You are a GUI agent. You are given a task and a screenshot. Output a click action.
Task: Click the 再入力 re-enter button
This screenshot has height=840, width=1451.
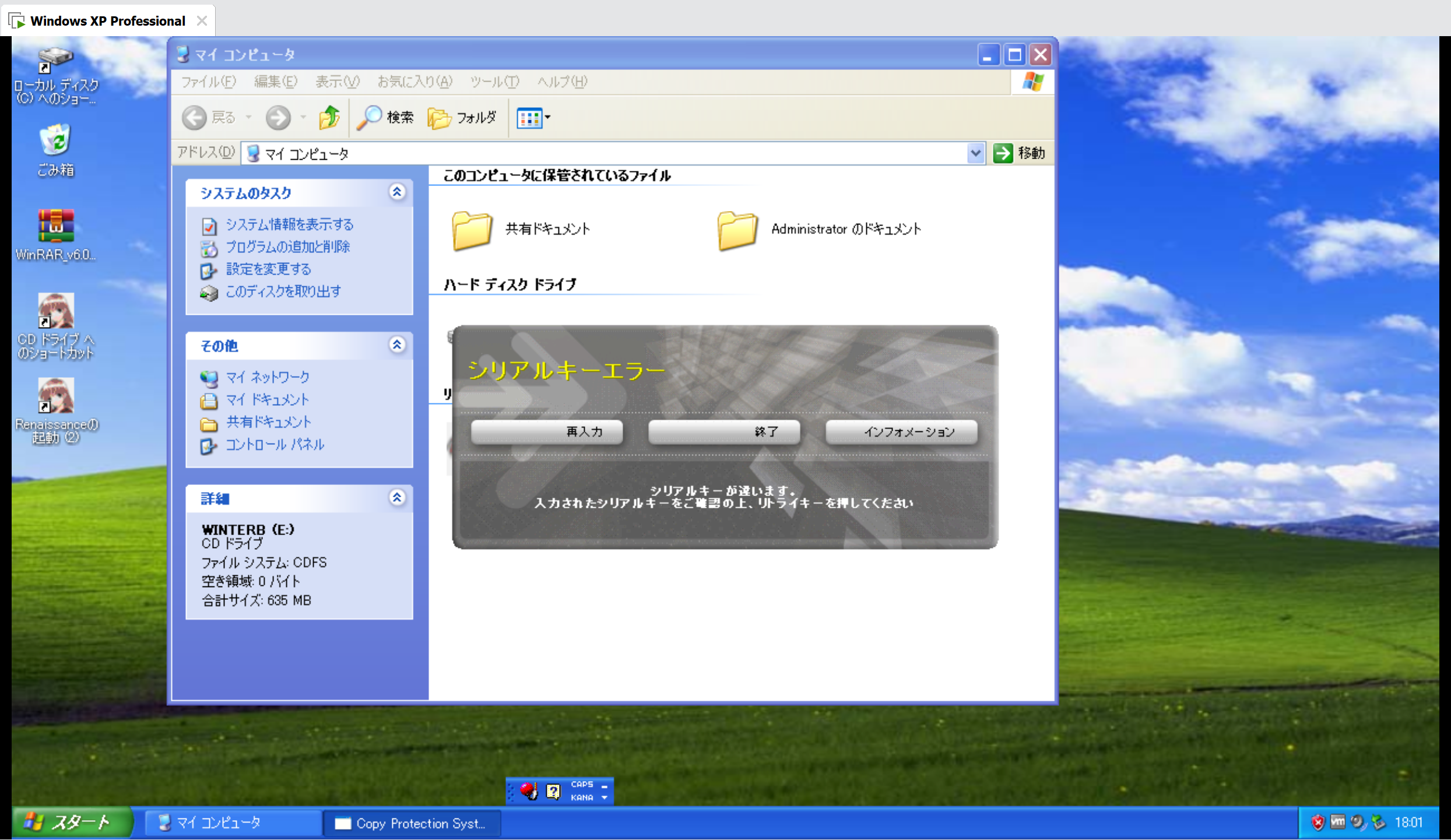coord(547,432)
